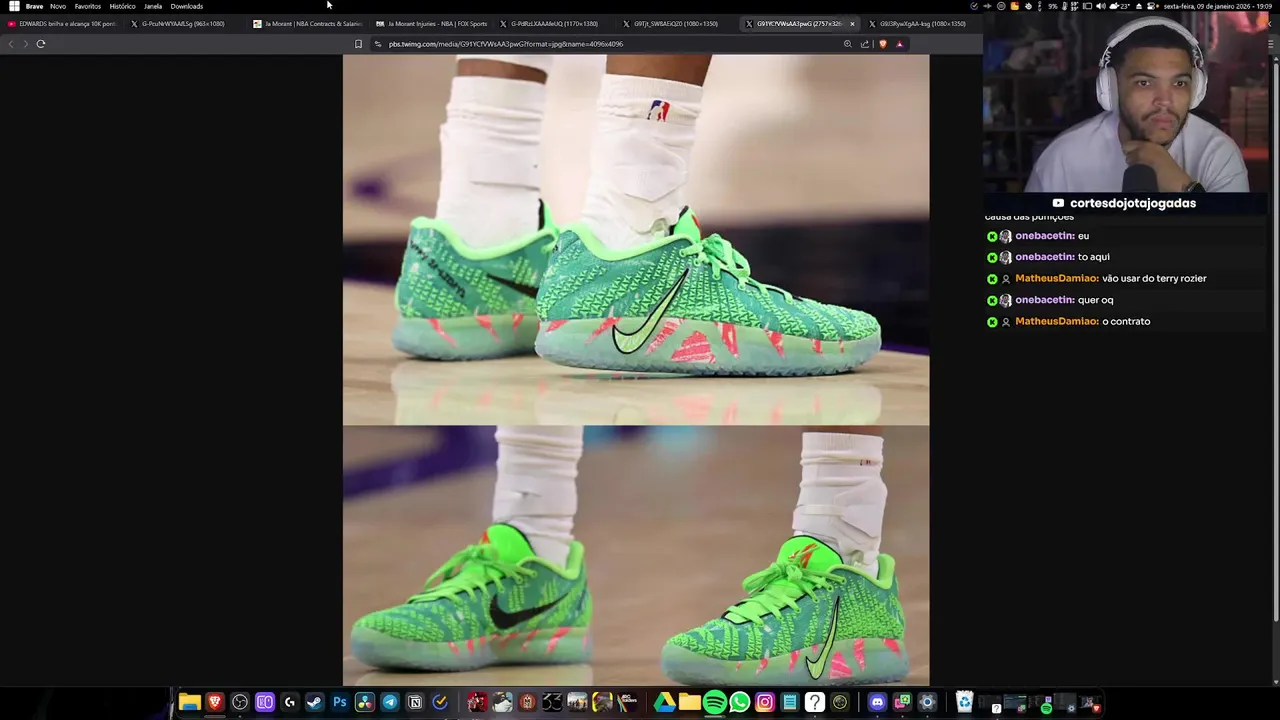1280x720 pixels.
Task: Click the Windows start logo in top bar
Action: click(13, 6)
